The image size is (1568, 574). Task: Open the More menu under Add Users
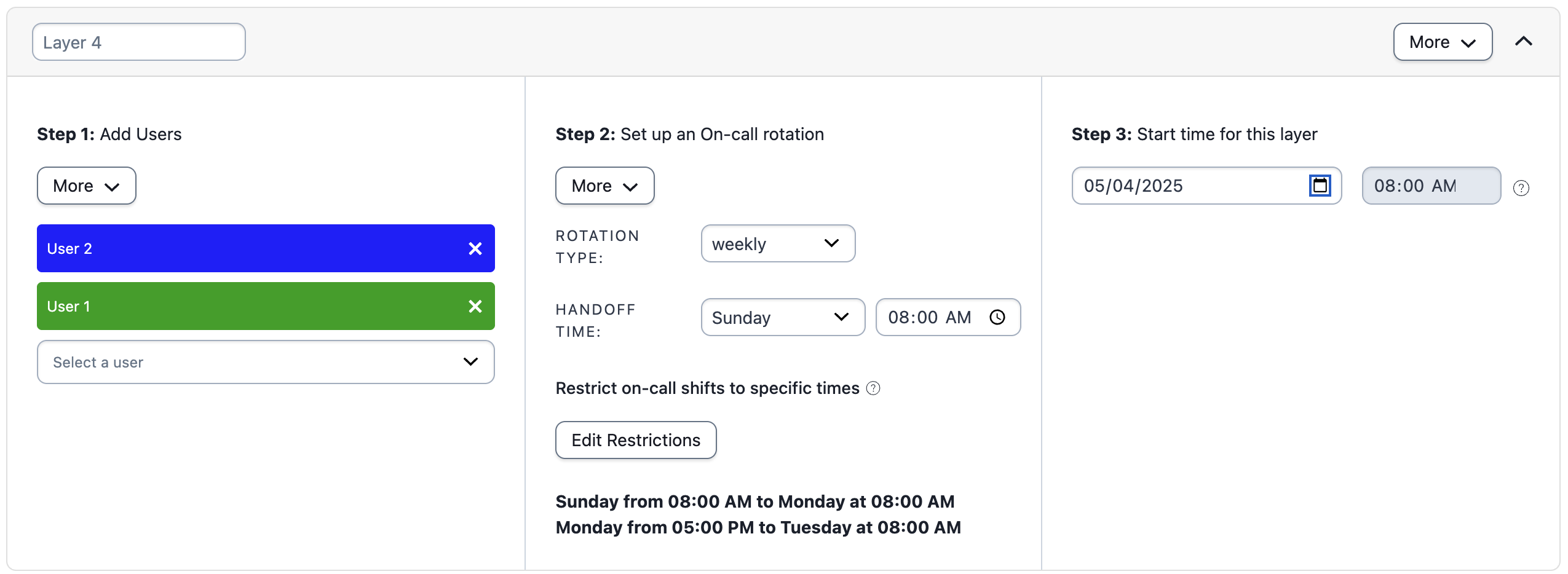pyautogui.click(x=86, y=186)
